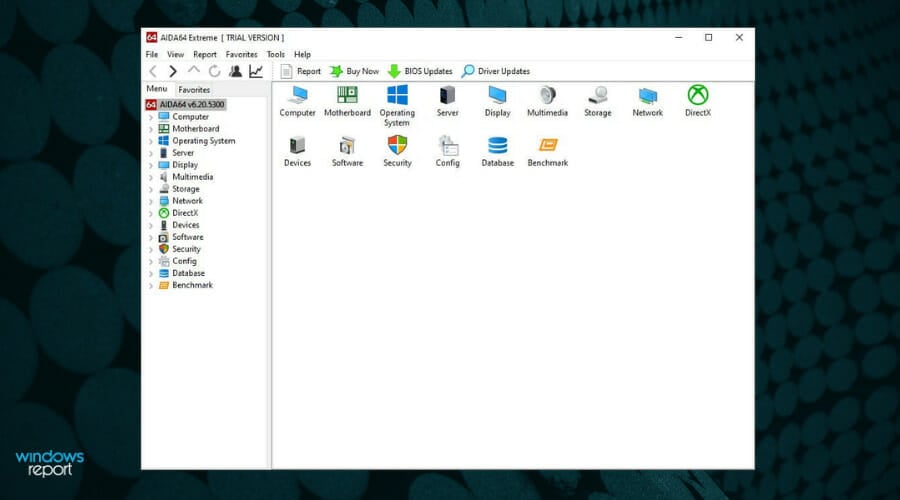Click the graph toolbar icon
900x500 pixels.
click(x=256, y=71)
